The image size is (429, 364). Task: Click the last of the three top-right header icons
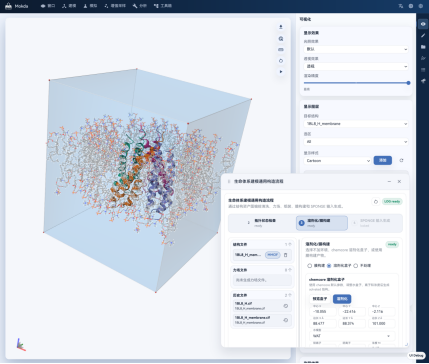421,6
